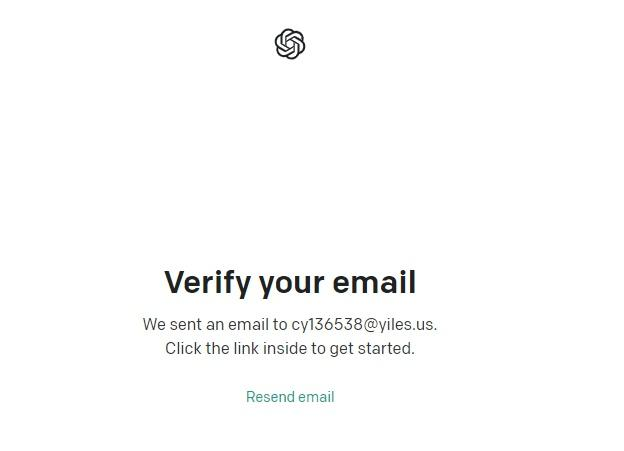Click the word 'inside' in instructions
The image size is (624, 451).
pos(285,348)
